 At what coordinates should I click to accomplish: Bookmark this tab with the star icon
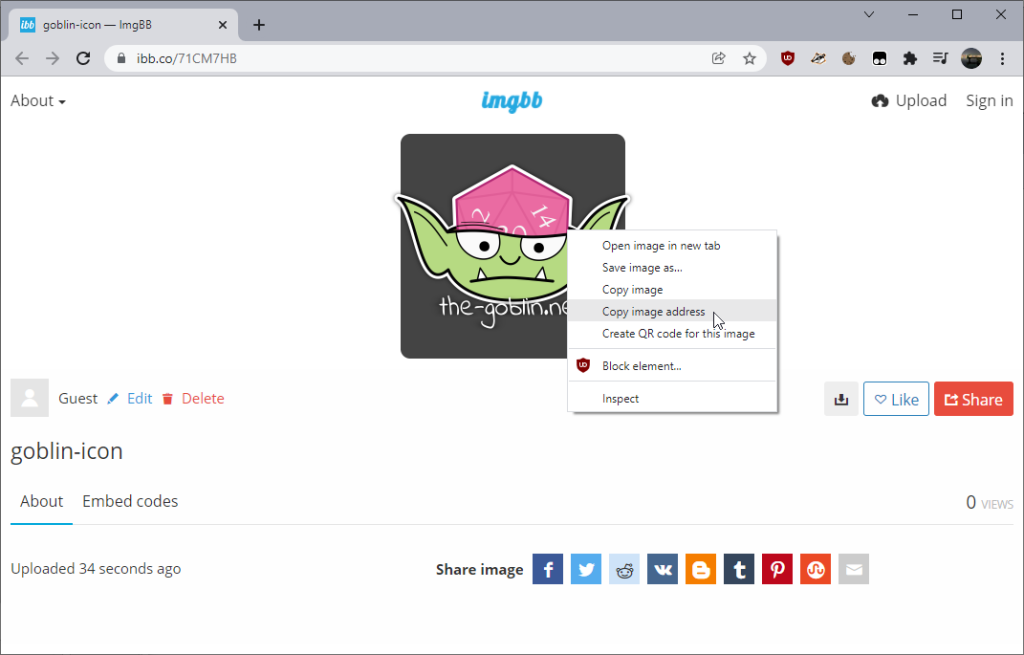click(x=750, y=58)
